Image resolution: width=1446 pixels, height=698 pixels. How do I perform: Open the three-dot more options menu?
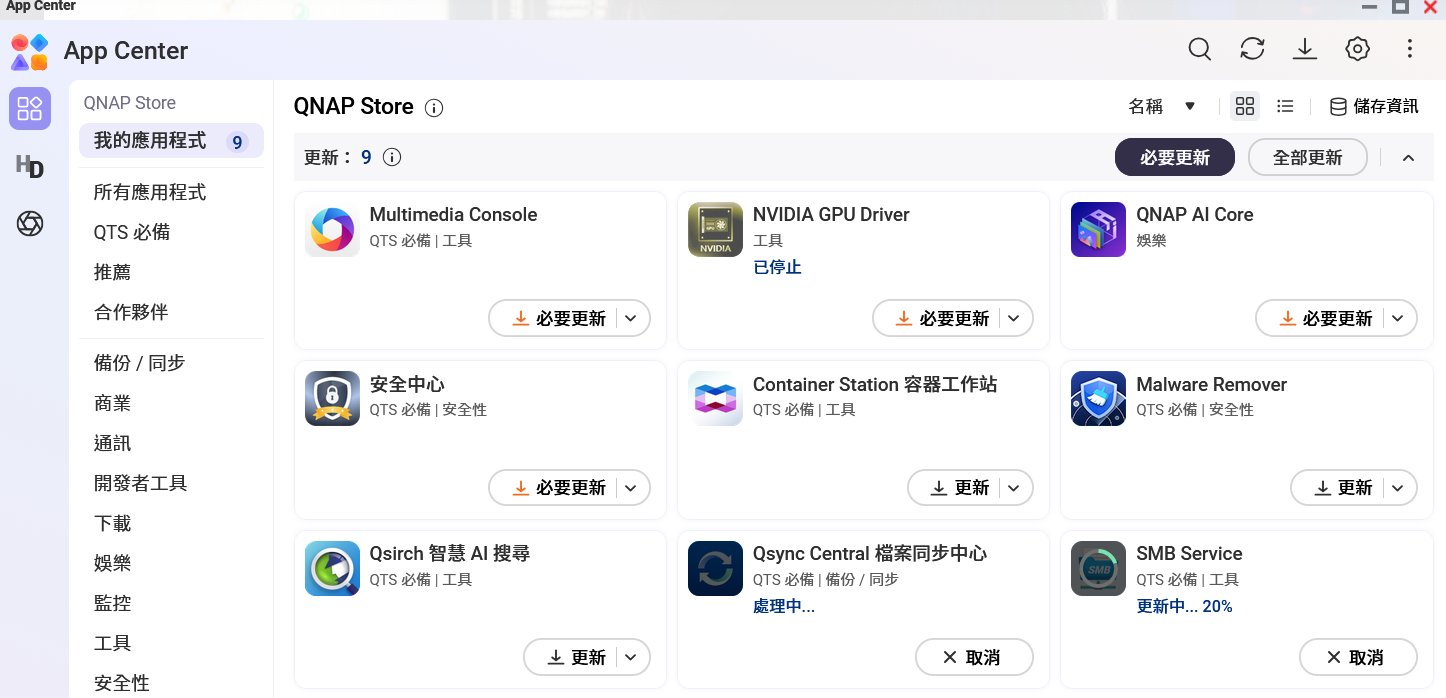(1409, 49)
